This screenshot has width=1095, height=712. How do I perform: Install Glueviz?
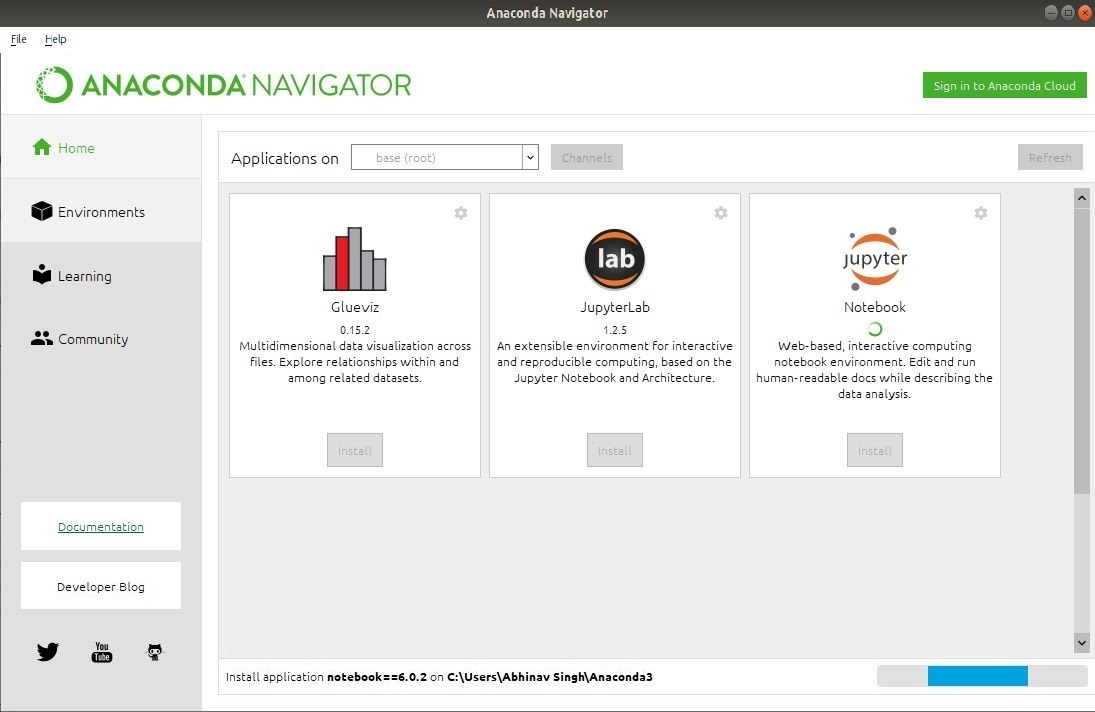[x=355, y=450]
